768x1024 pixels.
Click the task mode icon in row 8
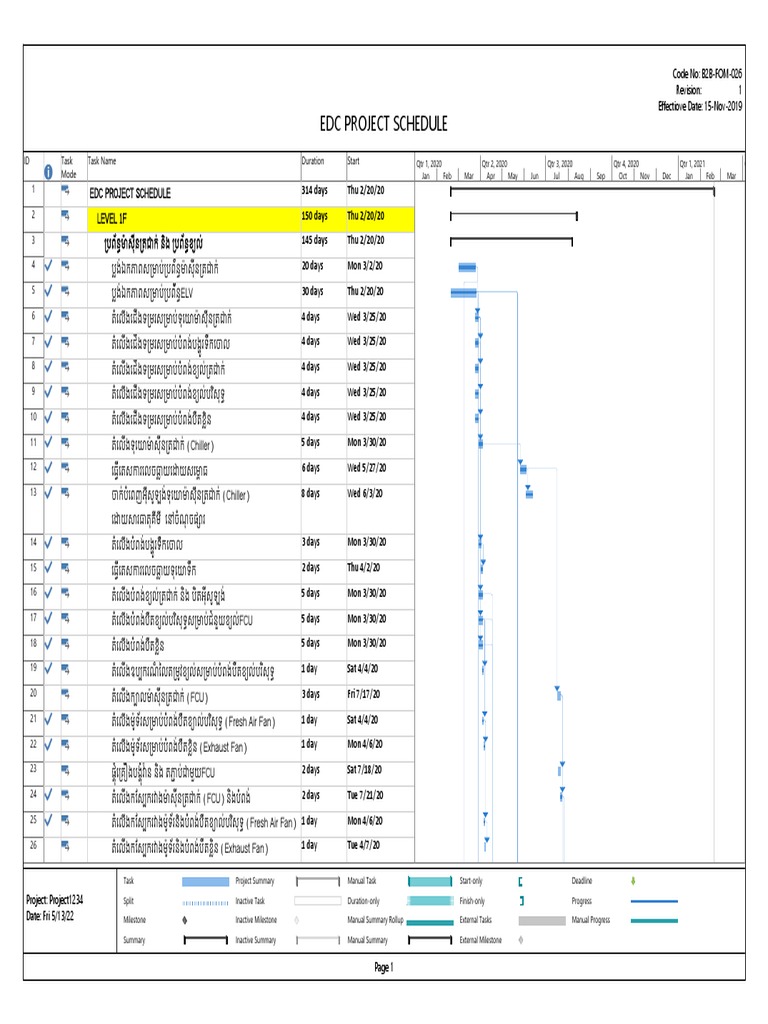[x=65, y=367]
